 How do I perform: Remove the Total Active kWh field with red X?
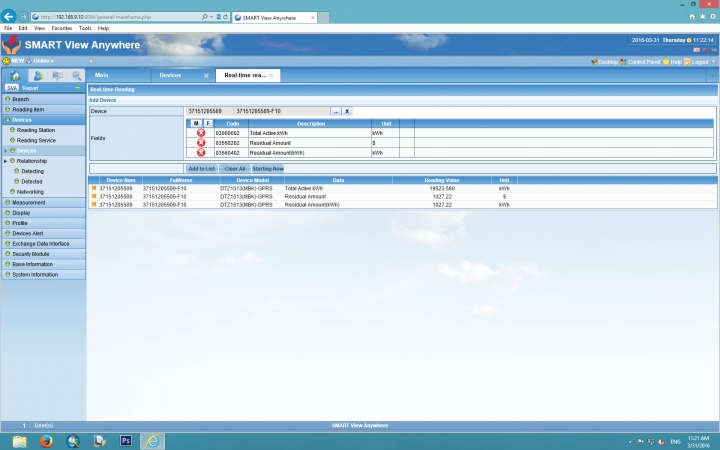click(x=201, y=133)
